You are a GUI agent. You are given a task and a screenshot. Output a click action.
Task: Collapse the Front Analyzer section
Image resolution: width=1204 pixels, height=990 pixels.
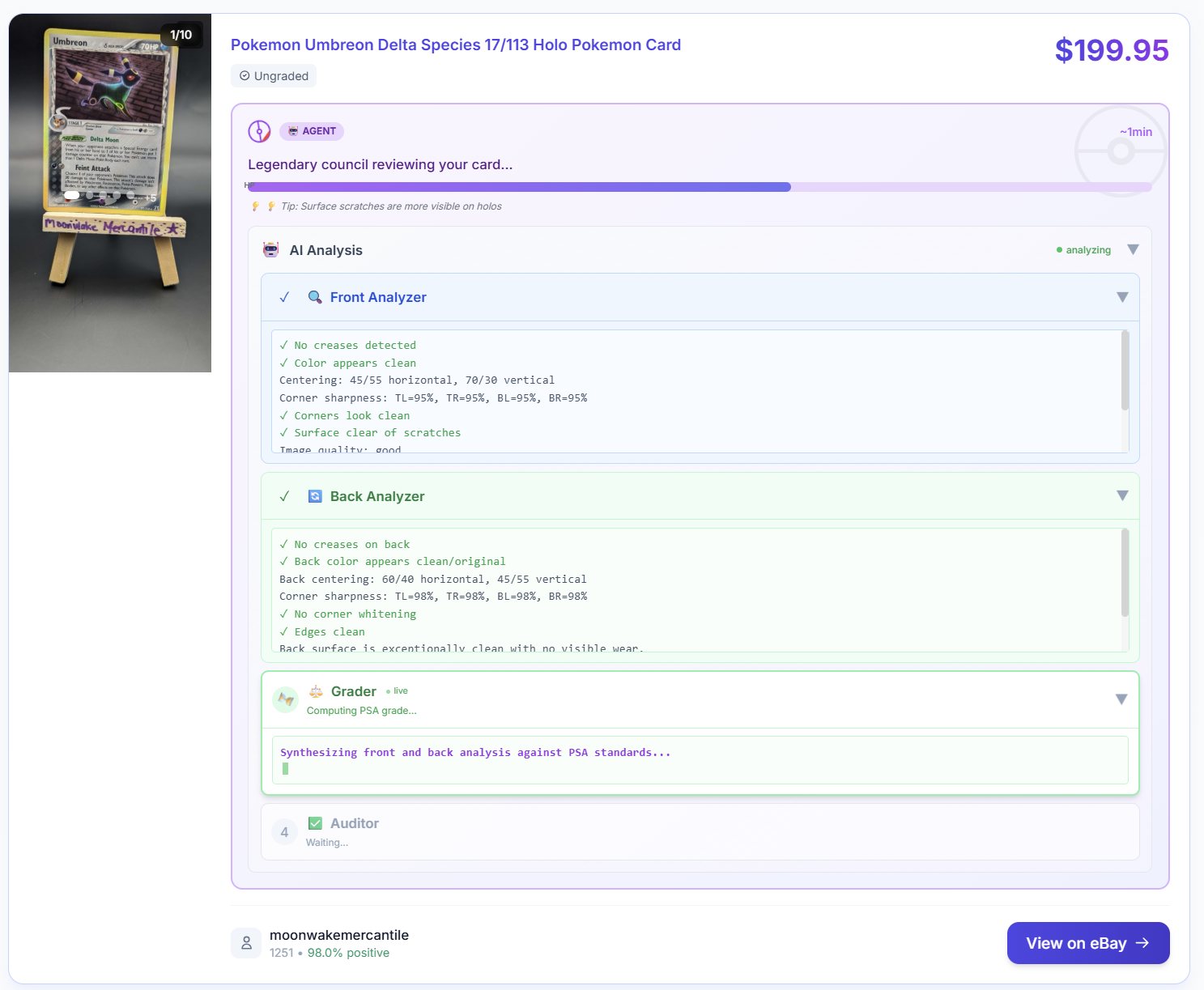coord(1121,297)
